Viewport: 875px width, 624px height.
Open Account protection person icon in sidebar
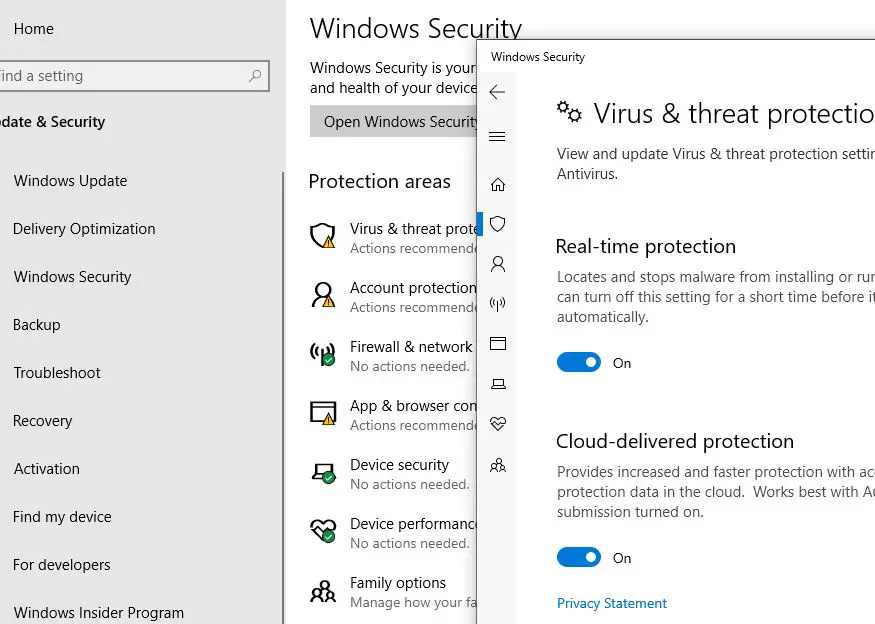click(x=497, y=264)
